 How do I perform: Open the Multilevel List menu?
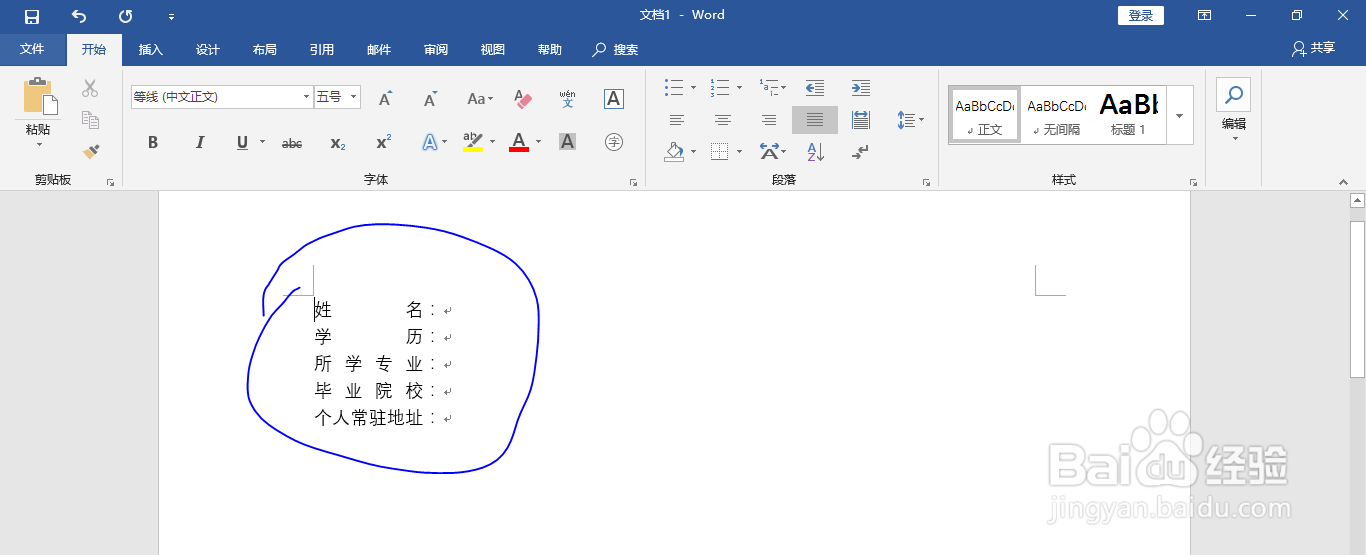pyautogui.click(x=772, y=88)
